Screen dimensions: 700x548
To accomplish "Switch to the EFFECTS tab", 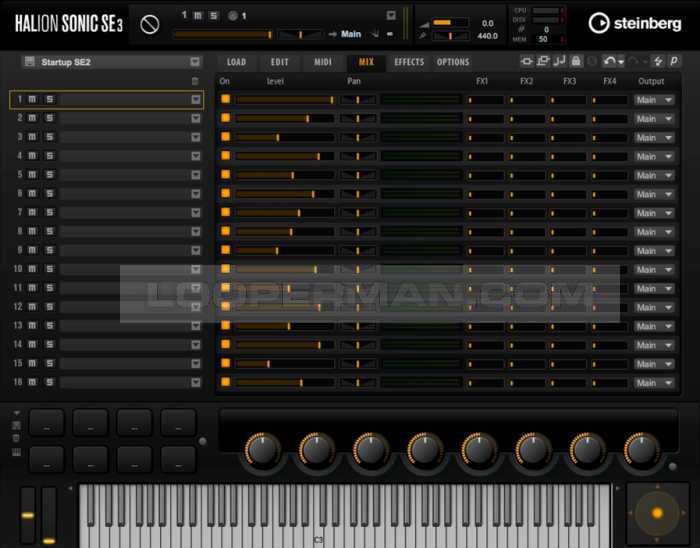I will pyautogui.click(x=409, y=62).
